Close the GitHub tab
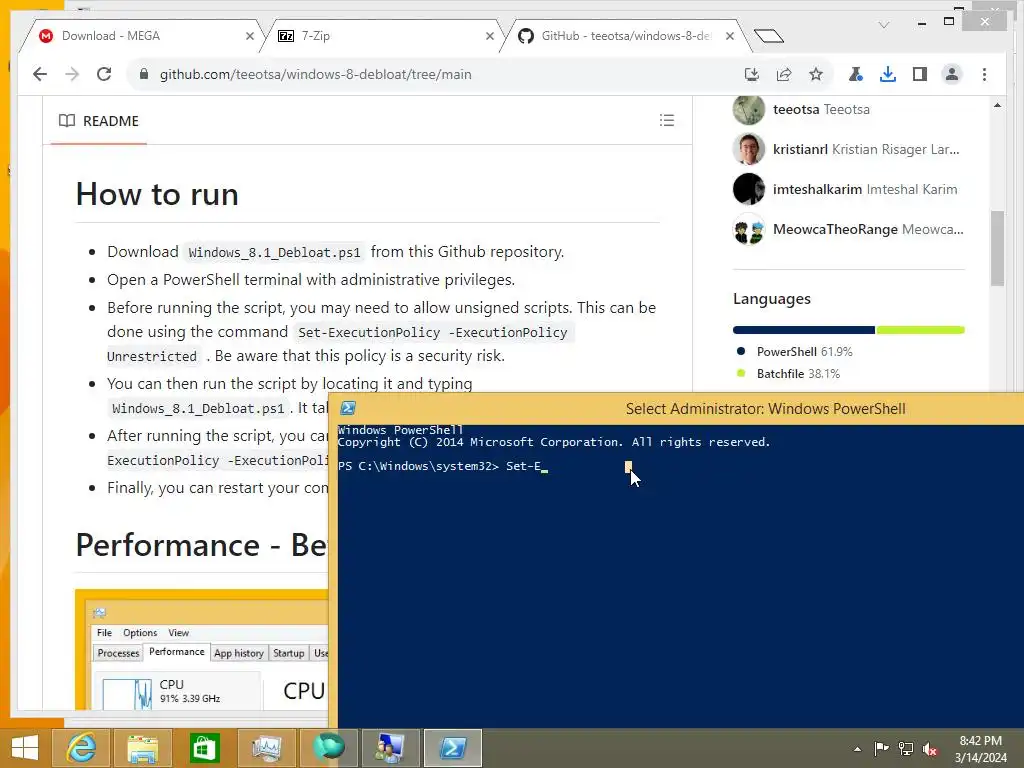Image resolution: width=1024 pixels, height=768 pixels. 730,36
